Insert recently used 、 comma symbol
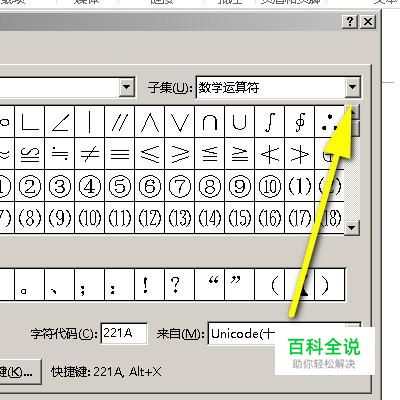This screenshot has height=400, width=400. click(x=60, y=285)
